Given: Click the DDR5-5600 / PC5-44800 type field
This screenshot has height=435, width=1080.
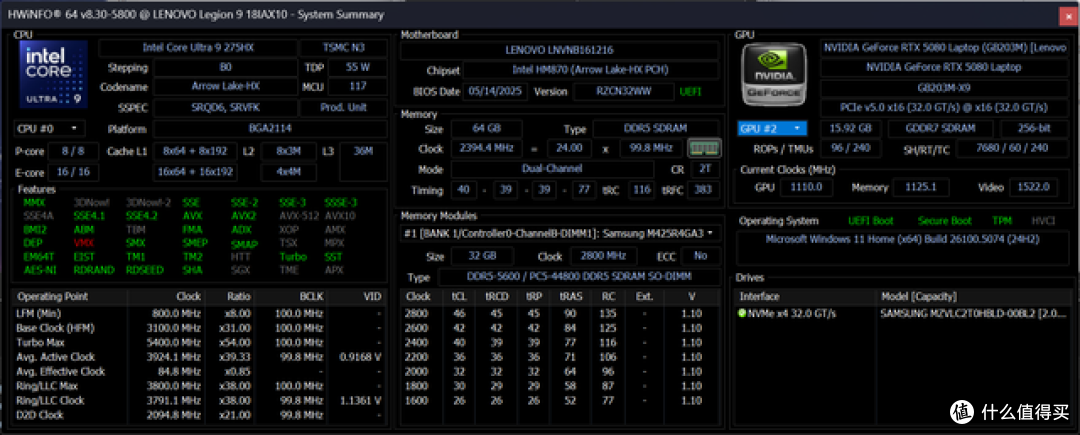Looking at the screenshot, I should pyautogui.click(x=579, y=277).
